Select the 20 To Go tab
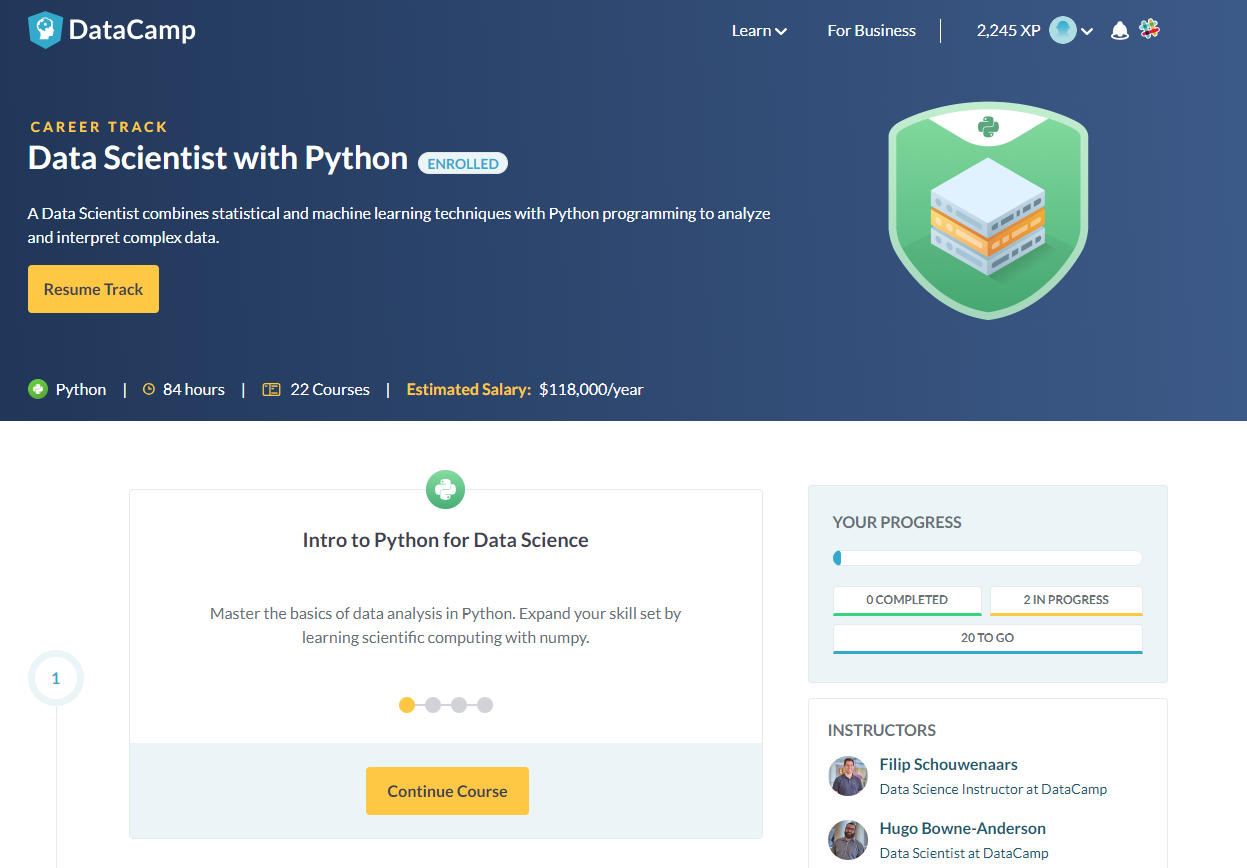The height and width of the screenshot is (868, 1247). (x=988, y=638)
